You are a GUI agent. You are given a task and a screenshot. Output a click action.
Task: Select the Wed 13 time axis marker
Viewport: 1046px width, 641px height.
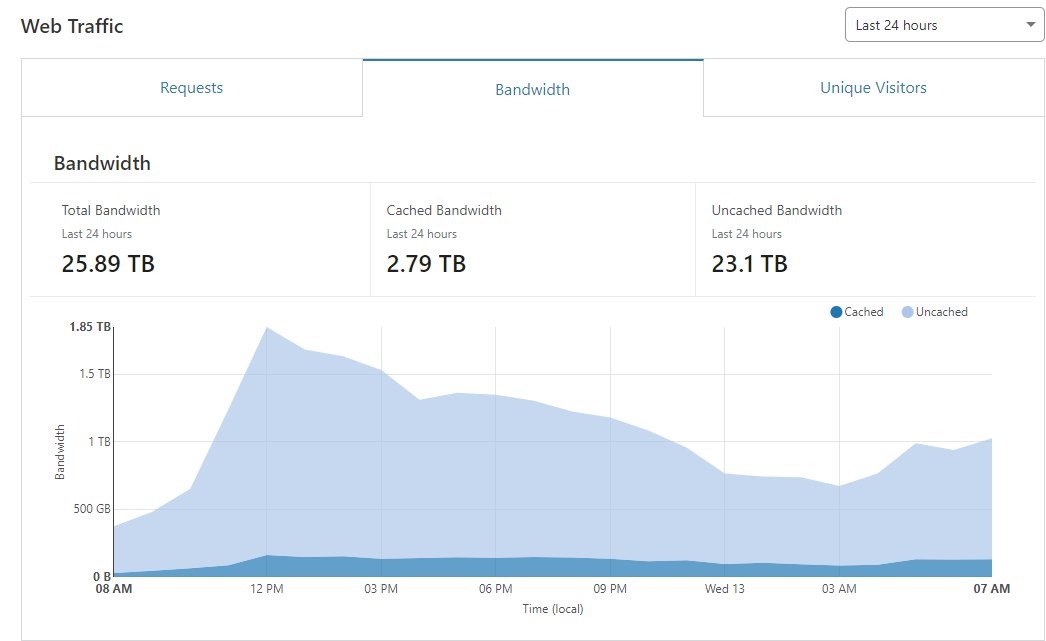tap(724, 589)
